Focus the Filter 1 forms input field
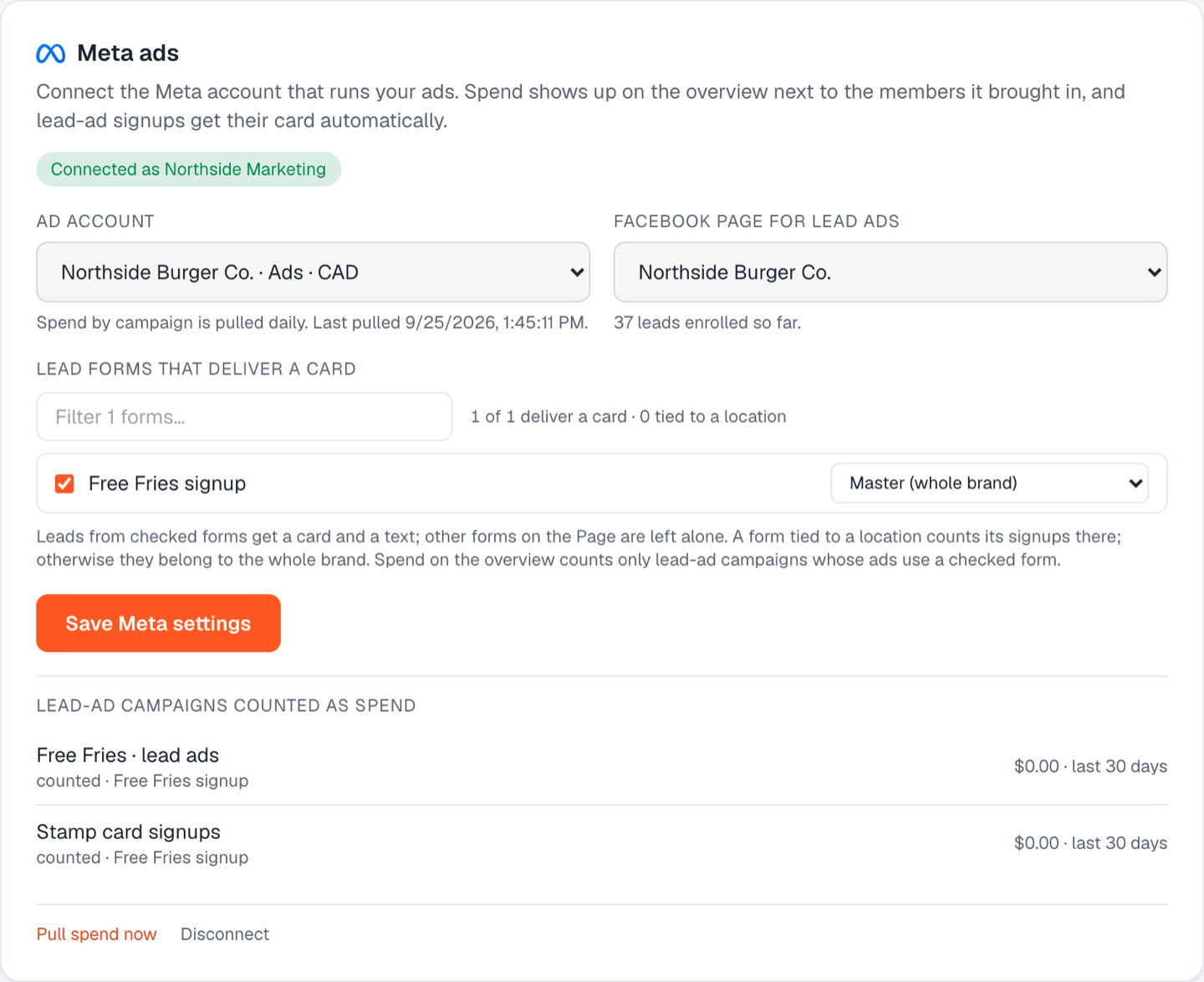Screen dimensions: 1204x982 (x=244, y=417)
